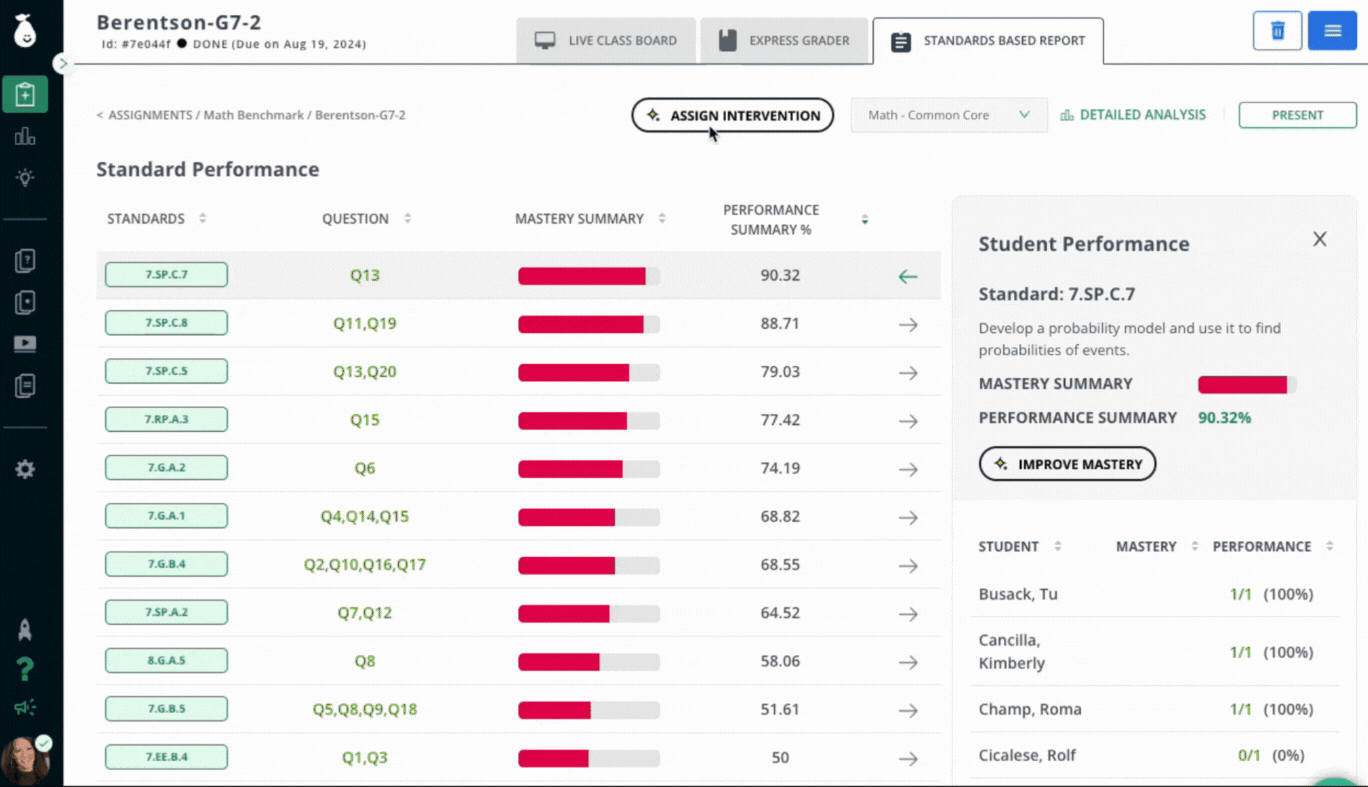Click the Live Class Board monitor icon
Screen dimensions: 1368x787
(x=545, y=41)
